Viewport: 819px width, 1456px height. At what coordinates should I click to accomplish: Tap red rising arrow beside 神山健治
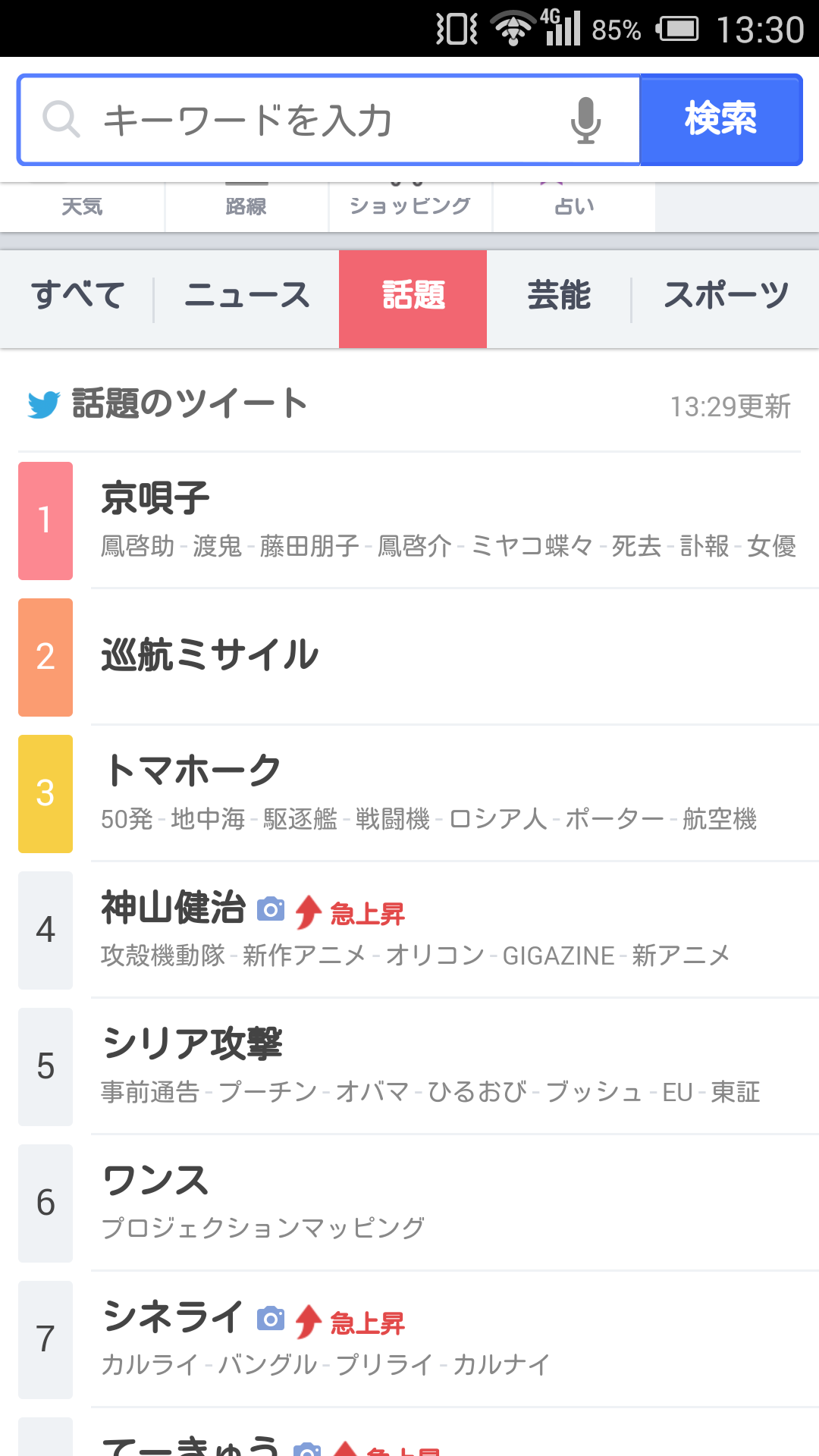coord(309,912)
